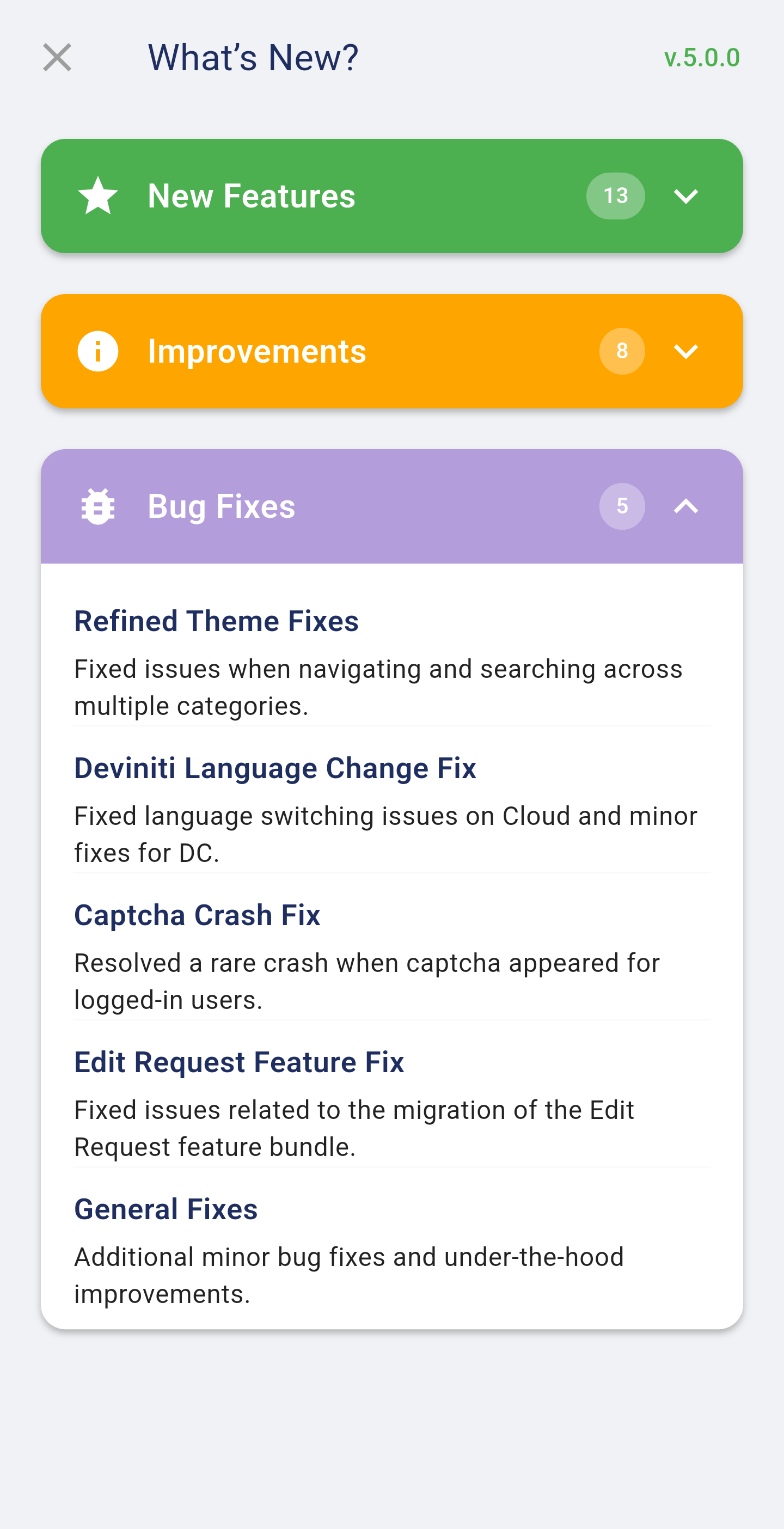Select the General Fixes entry
The height and width of the screenshot is (1529, 784).
(x=166, y=1209)
